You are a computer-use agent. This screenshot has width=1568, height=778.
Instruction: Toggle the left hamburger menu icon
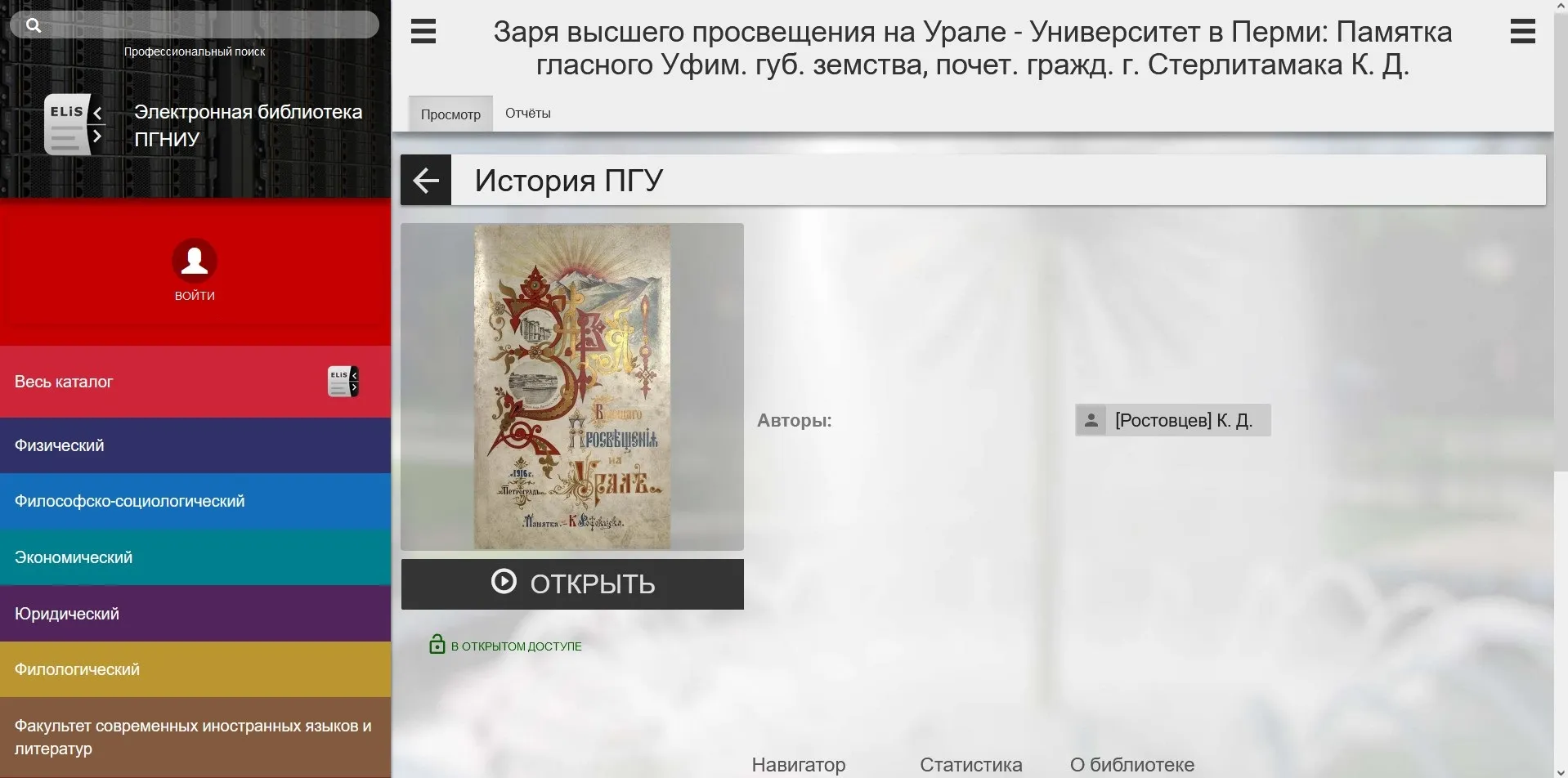(x=423, y=32)
